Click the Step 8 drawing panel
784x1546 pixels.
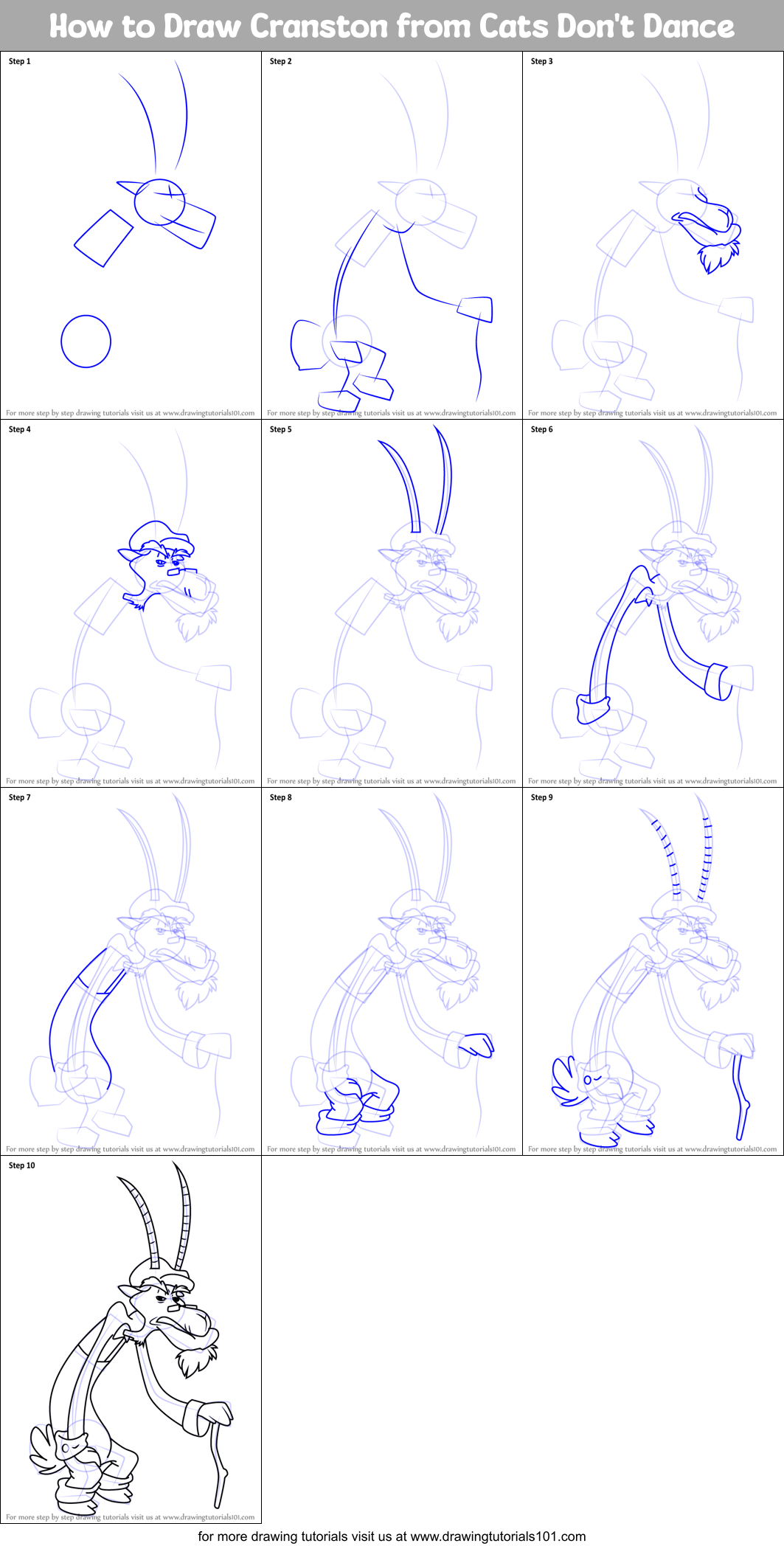tap(392, 971)
